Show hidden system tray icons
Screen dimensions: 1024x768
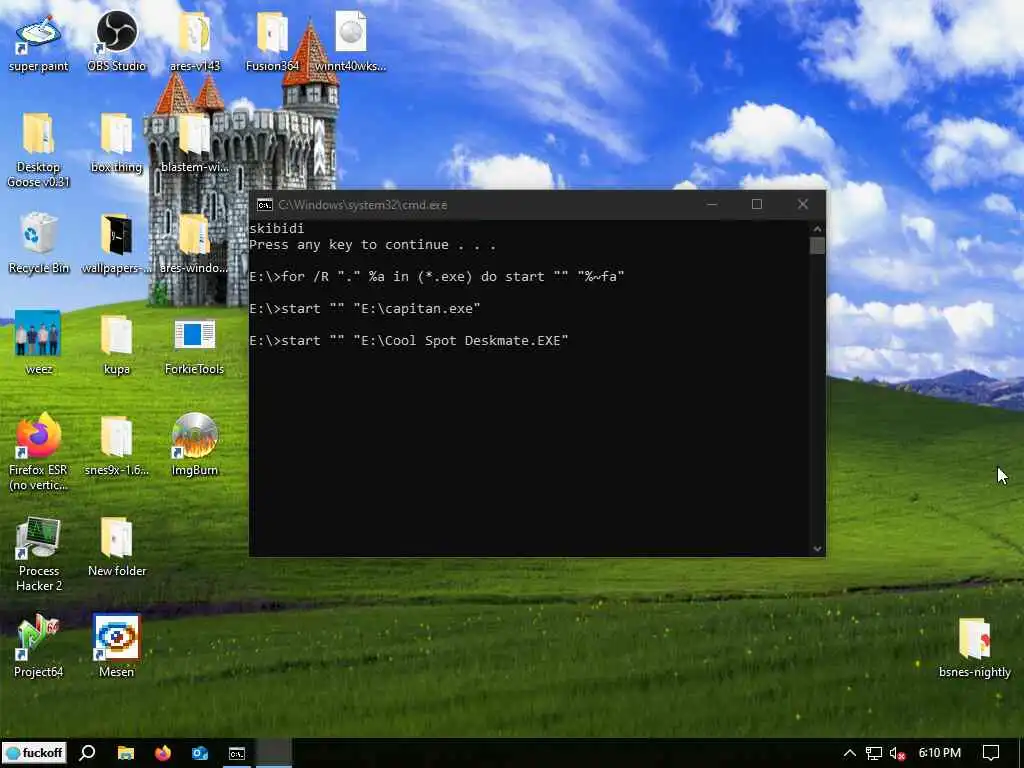coord(849,753)
